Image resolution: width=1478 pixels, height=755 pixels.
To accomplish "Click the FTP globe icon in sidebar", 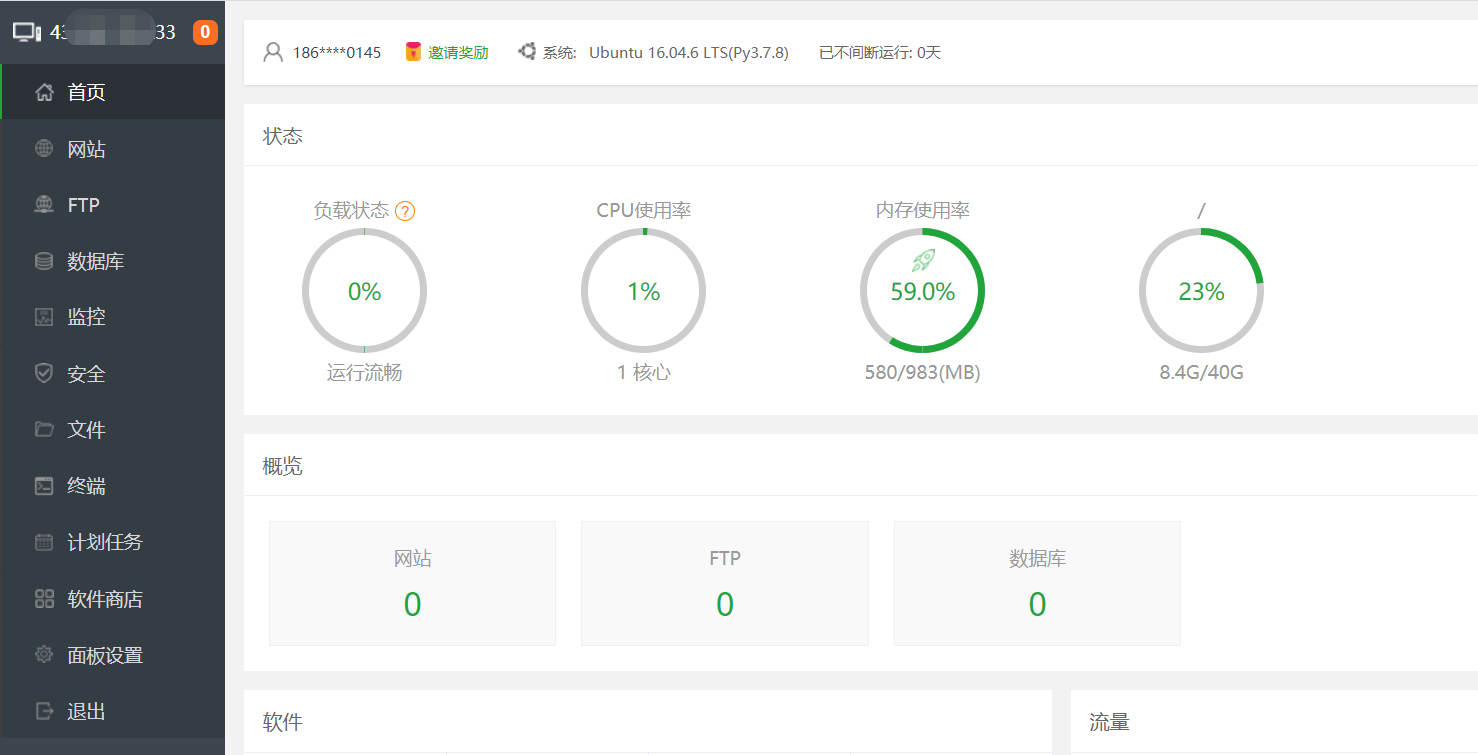I will 44,205.
